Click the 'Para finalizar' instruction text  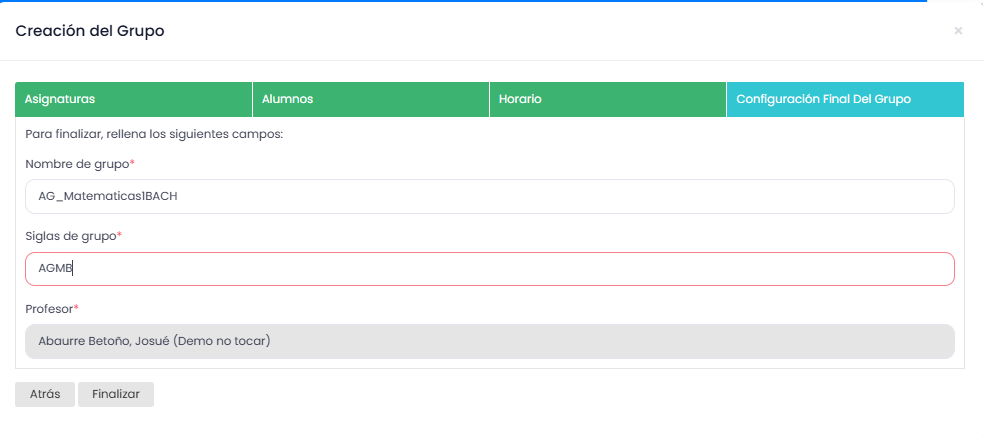(155, 134)
